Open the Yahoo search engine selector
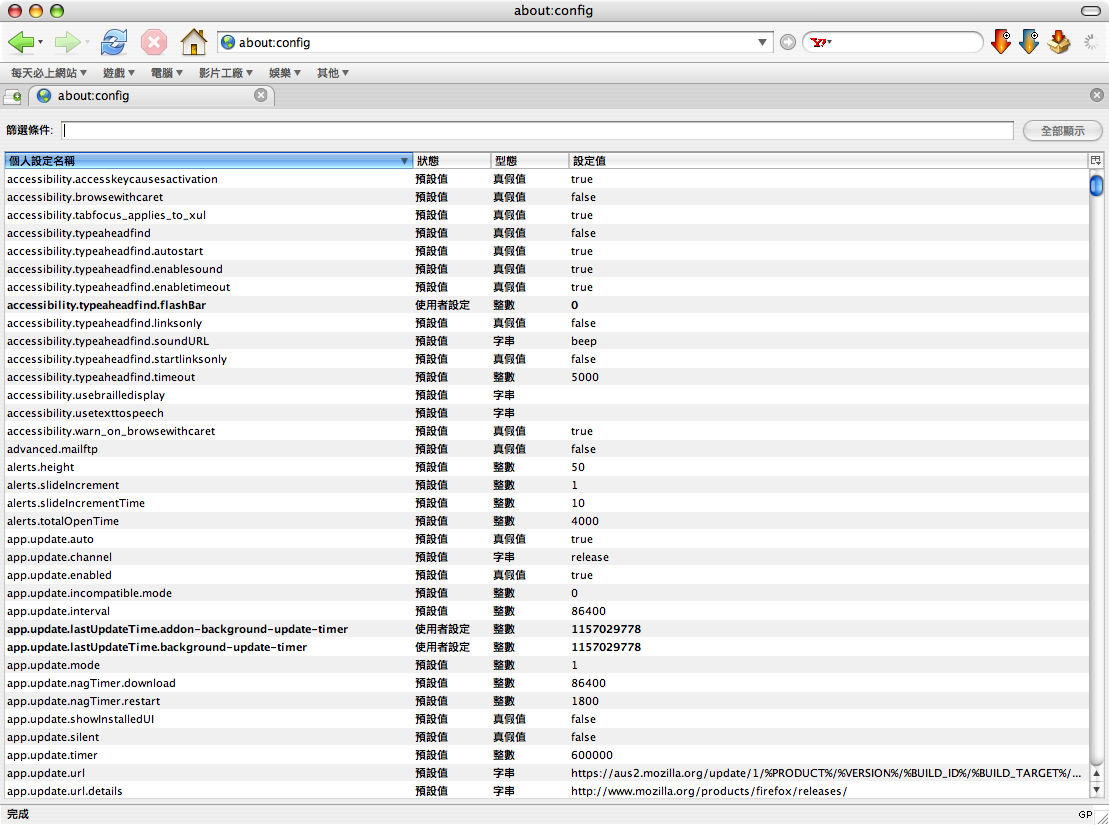Screen dimensions: 1109x825 click(x=821, y=42)
